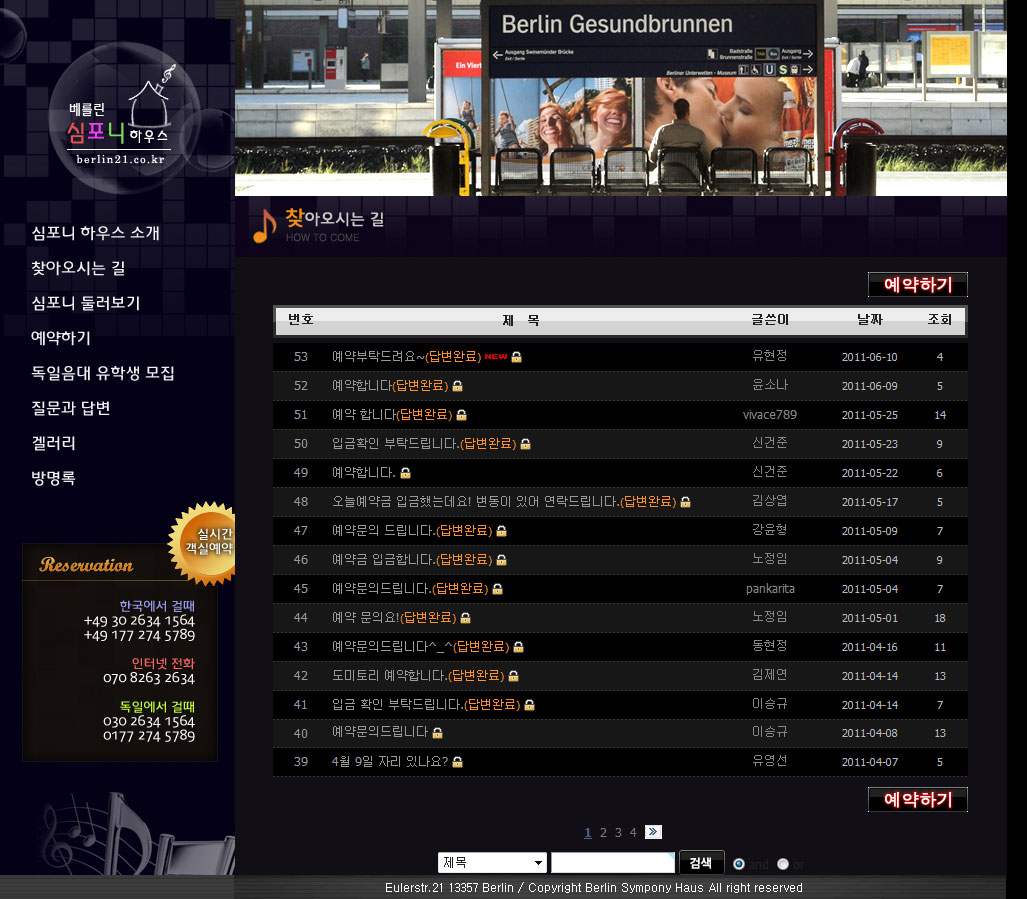Open post 51 by vivace789
The image size is (1027, 899).
click(x=392, y=414)
